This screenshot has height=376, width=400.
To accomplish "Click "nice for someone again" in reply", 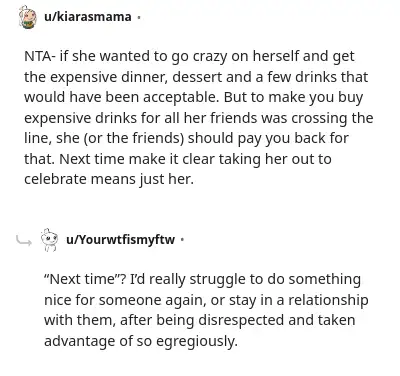I will pyautogui.click(x=124, y=300).
